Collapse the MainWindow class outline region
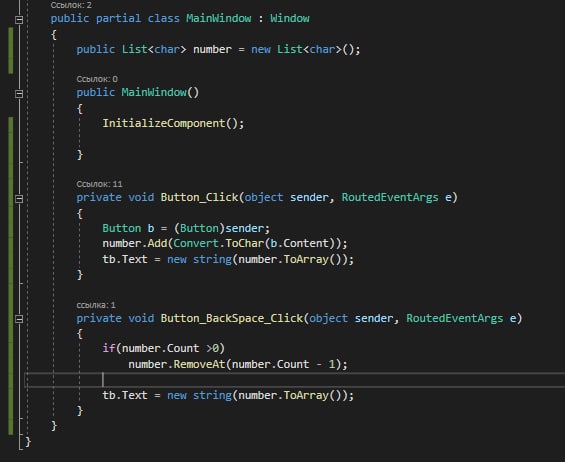Viewport: 565px width, 462px height. pyautogui.click(x=19, y=19)
